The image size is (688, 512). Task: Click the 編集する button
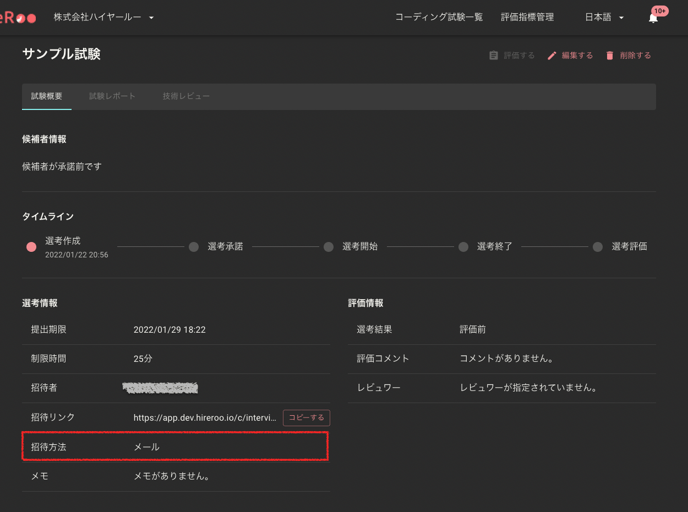click(x=570, y=55)
